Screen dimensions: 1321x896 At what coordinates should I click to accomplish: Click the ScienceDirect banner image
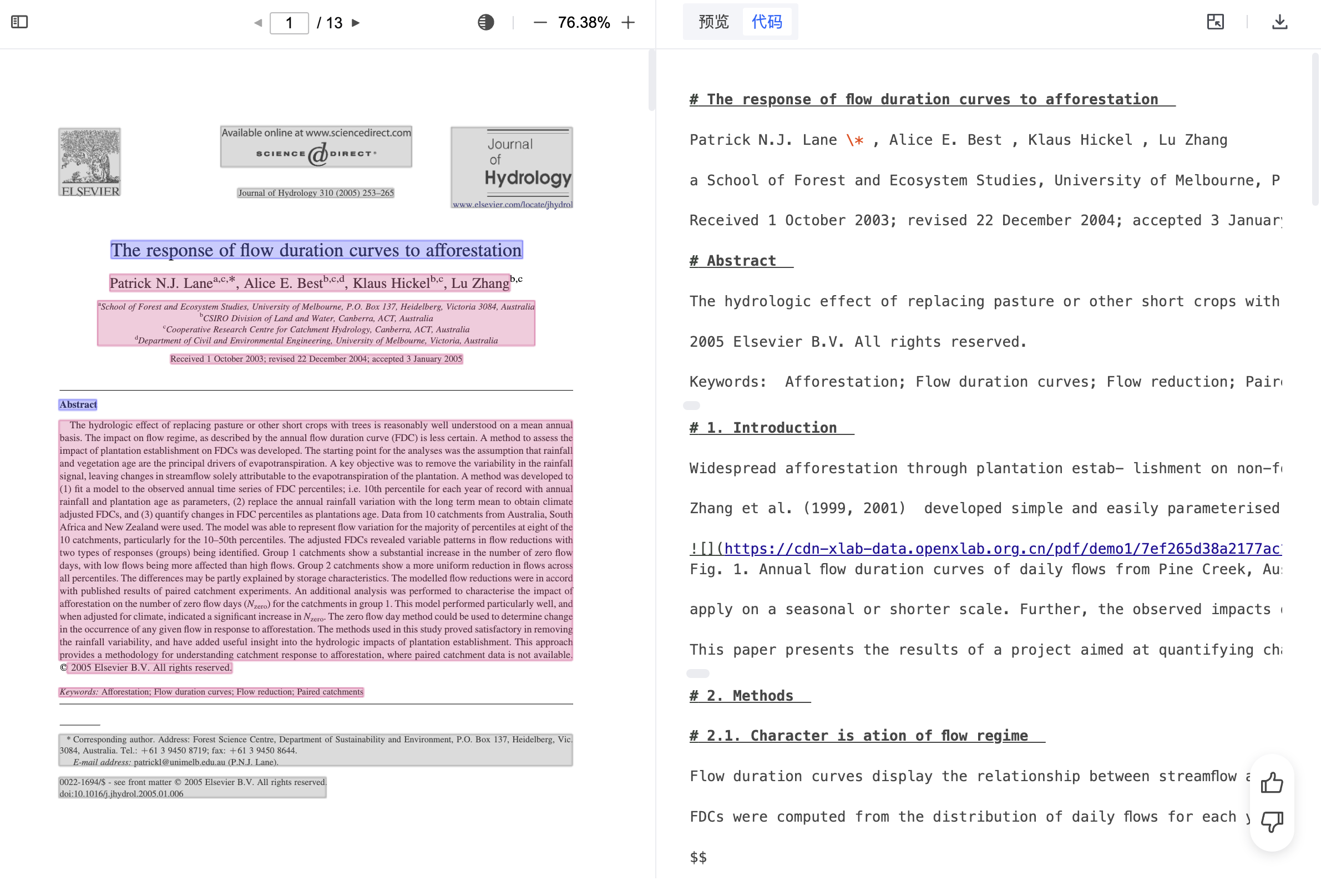coord(316,146)
